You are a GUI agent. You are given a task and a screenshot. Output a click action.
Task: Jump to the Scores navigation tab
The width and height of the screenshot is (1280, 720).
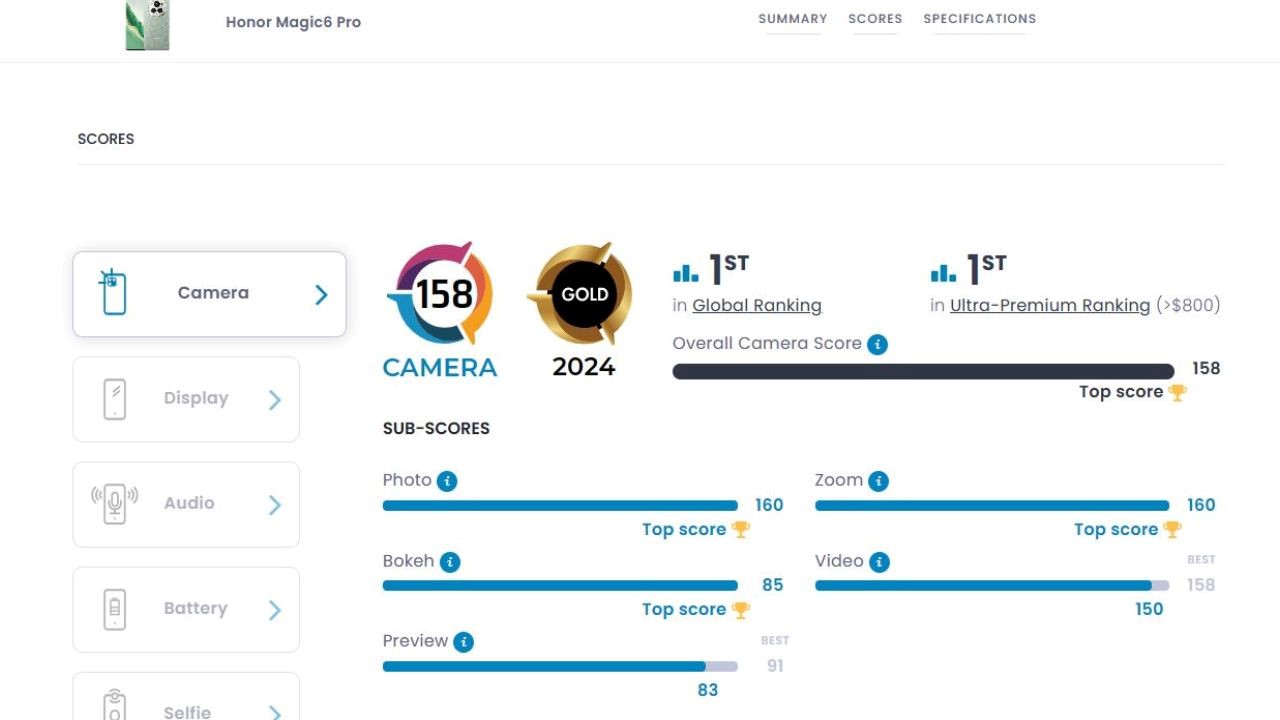[x=875, y=19]
